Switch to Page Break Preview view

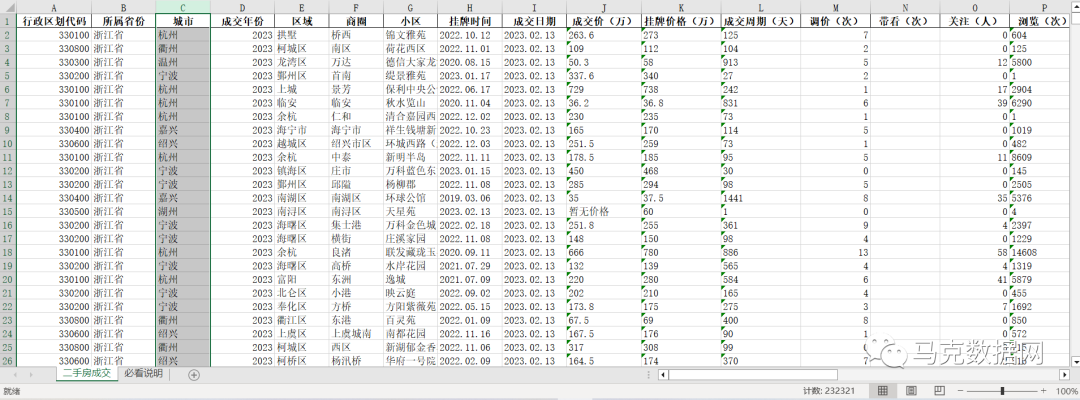tap(939, 391)
